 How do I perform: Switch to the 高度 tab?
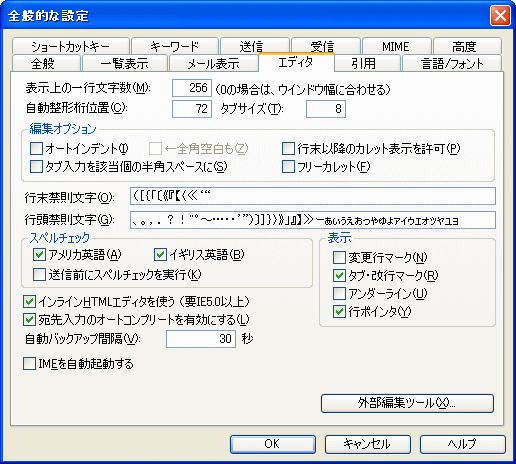point(467,46)
